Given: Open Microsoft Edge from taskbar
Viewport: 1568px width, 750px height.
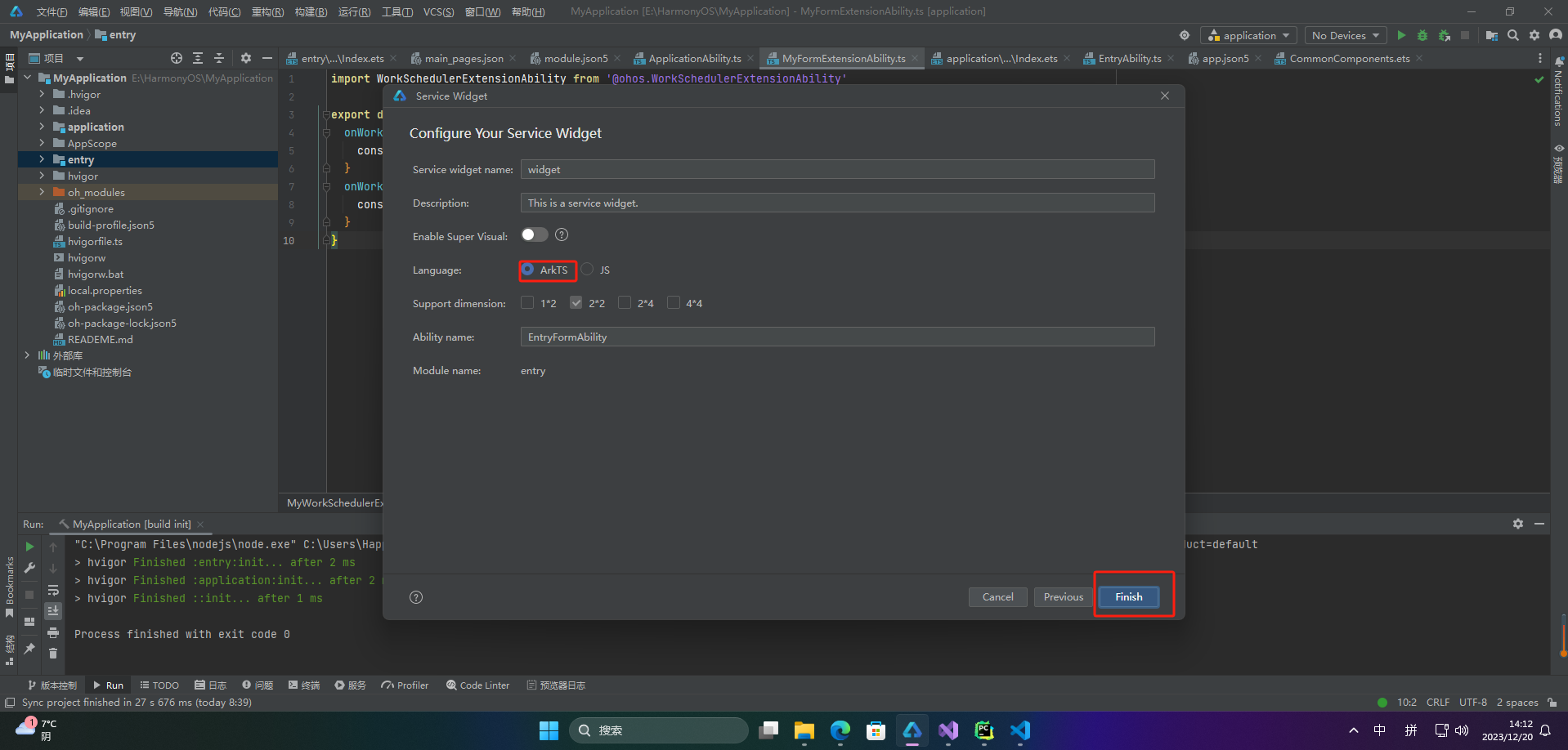Looking at the screenshot, I should pos(840,730).
